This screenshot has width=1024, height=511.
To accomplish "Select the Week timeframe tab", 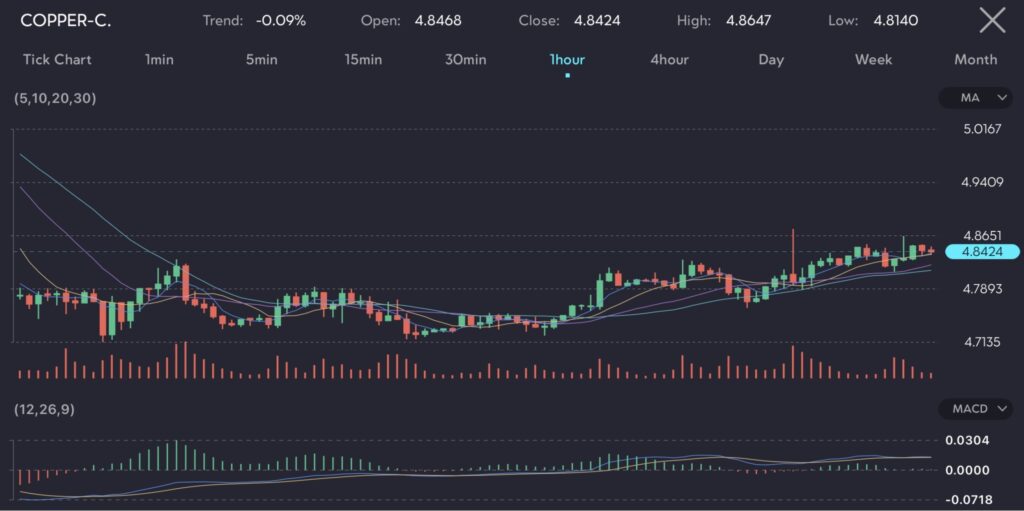I will (x=873, y=60).
